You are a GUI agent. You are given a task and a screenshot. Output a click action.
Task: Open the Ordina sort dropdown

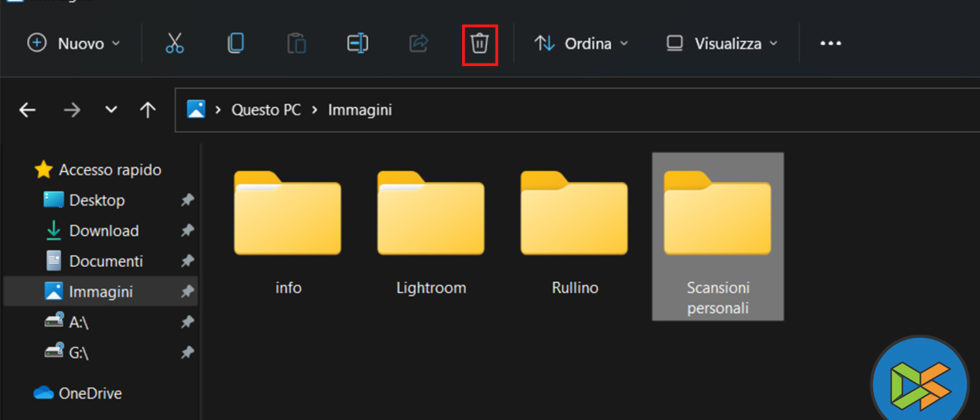[581, 44]
